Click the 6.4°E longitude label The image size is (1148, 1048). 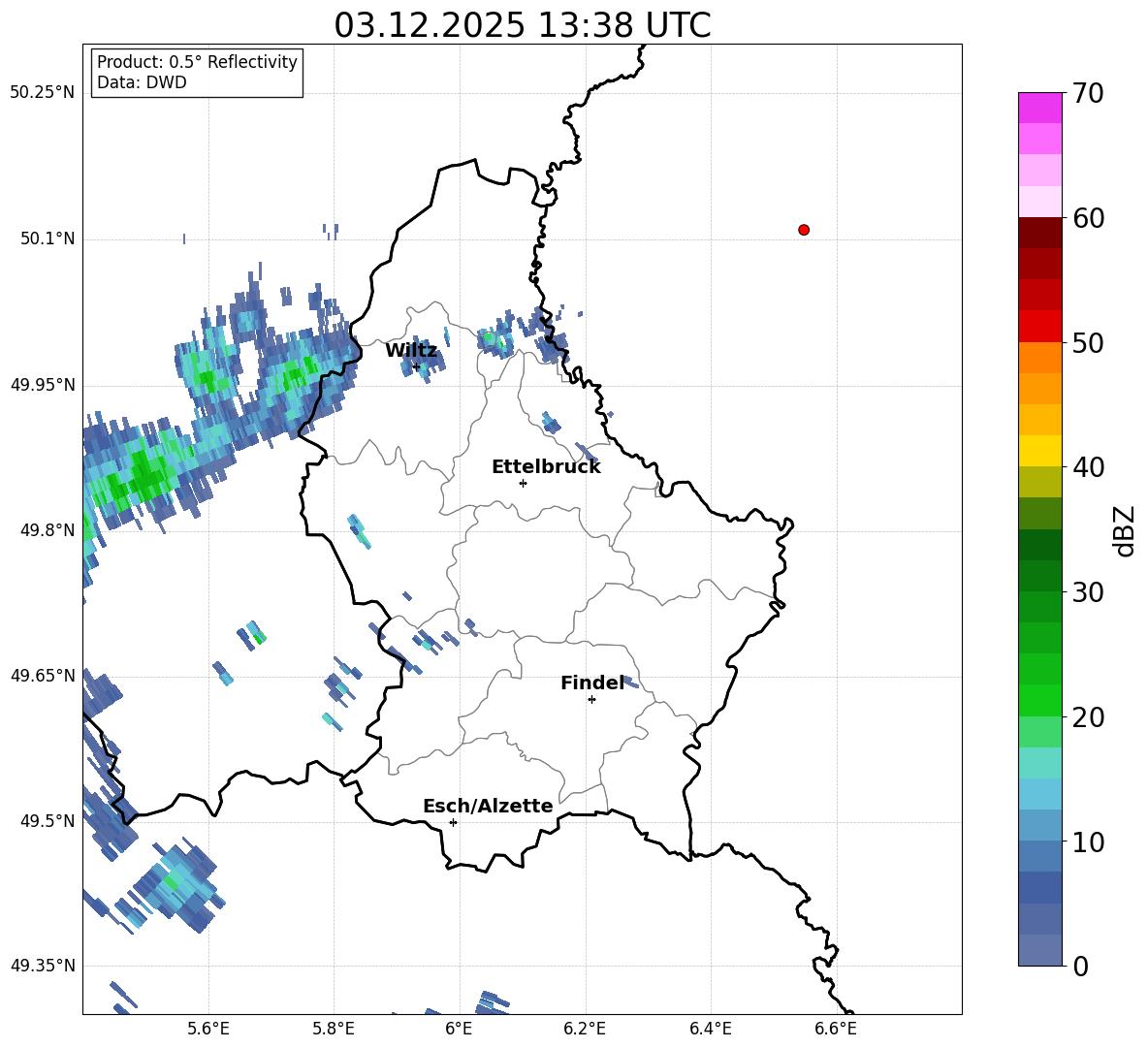tap(710, 1029)
